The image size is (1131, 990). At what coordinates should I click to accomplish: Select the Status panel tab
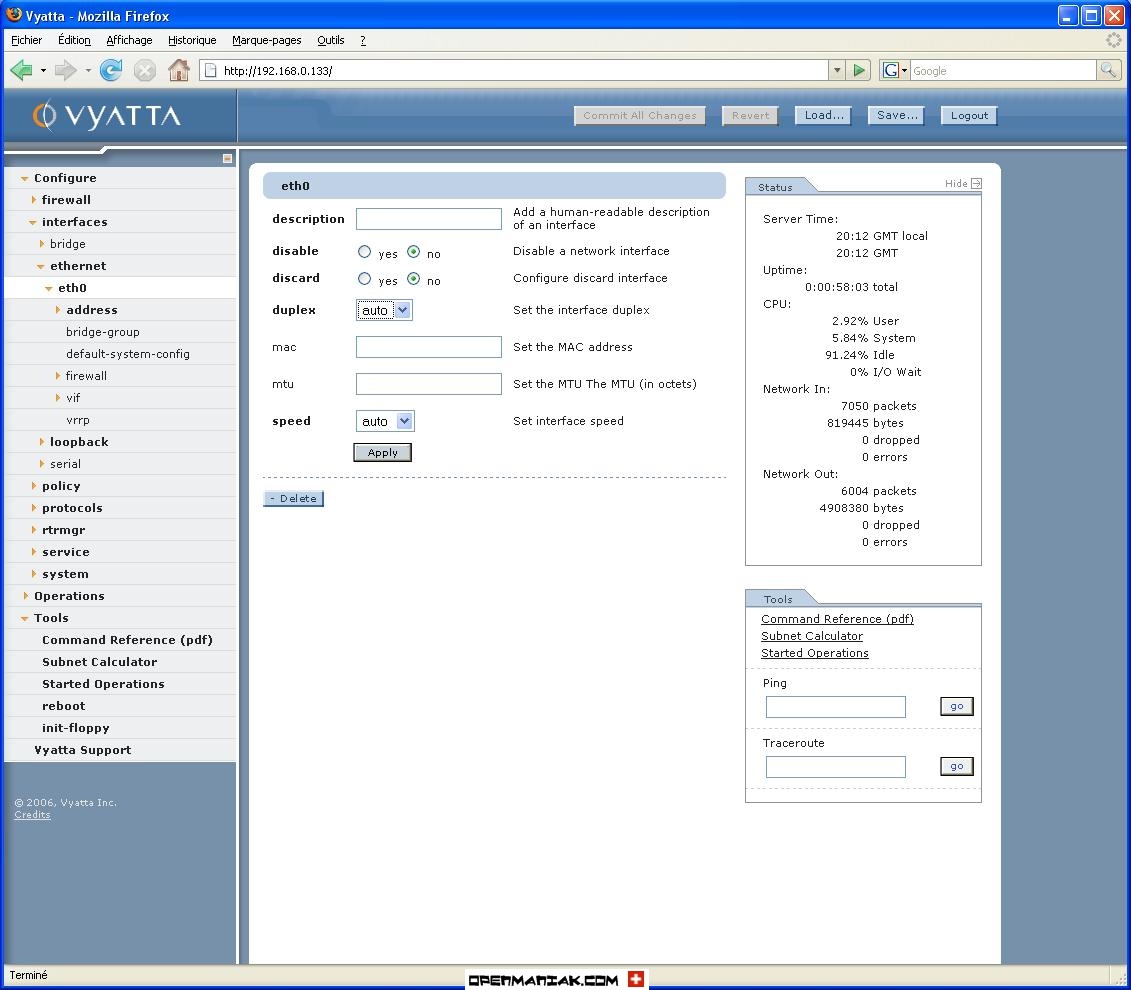(x=775, y=187)
